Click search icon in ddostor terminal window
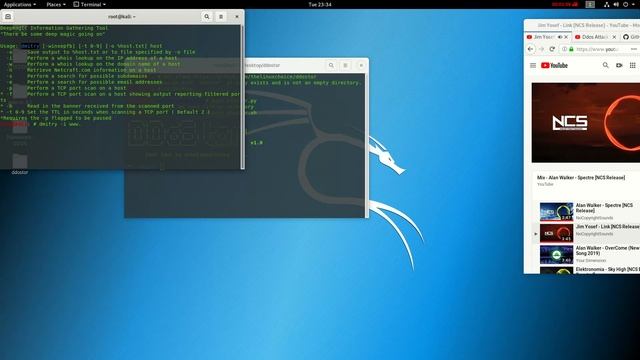640x360 pixels. click(331, 65)
